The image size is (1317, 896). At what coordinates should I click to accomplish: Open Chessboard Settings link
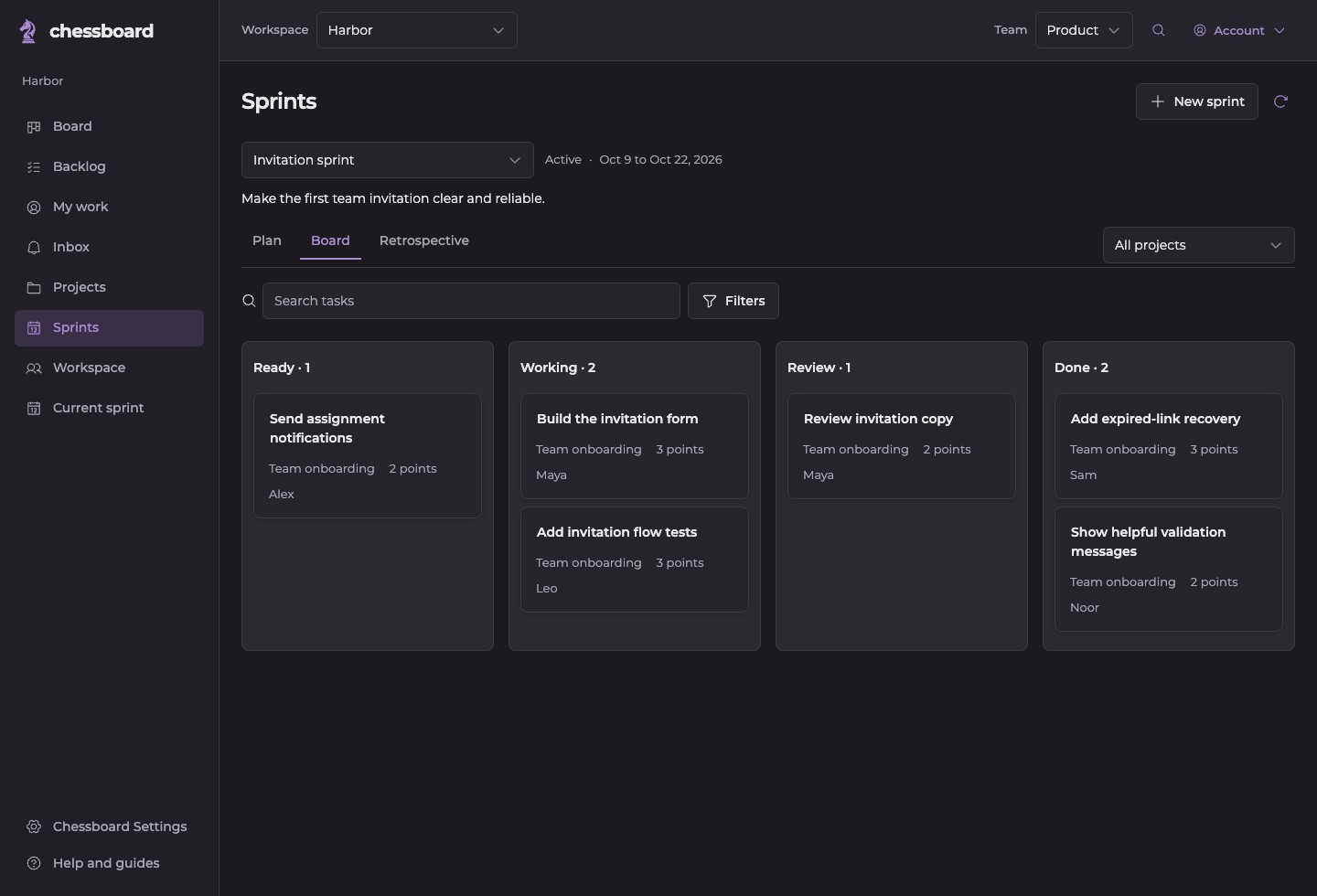pyautogui.click(x=109, y=827)
